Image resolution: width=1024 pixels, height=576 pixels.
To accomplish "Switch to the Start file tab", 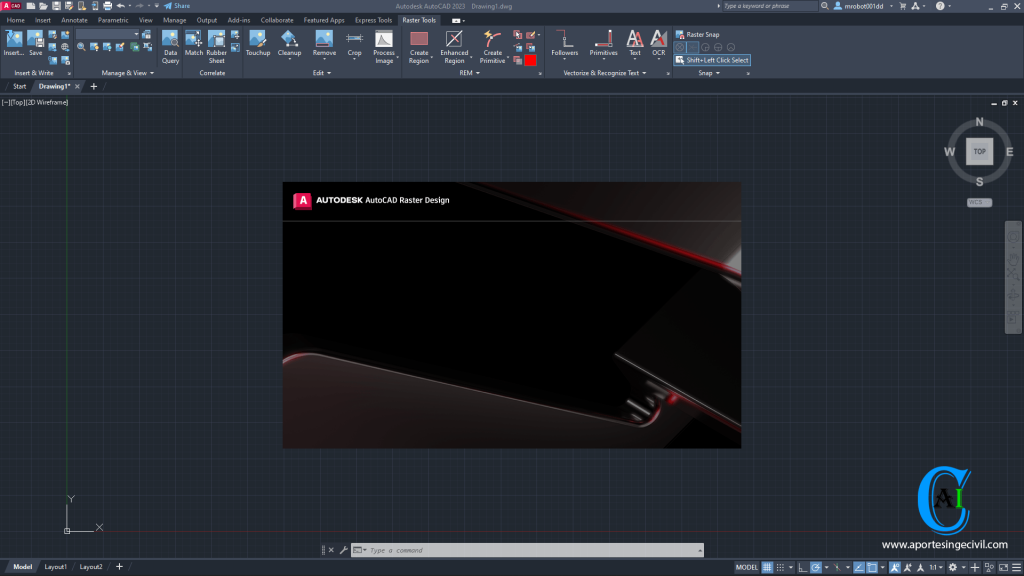I will pyautogui.click(x=20, y=86).
